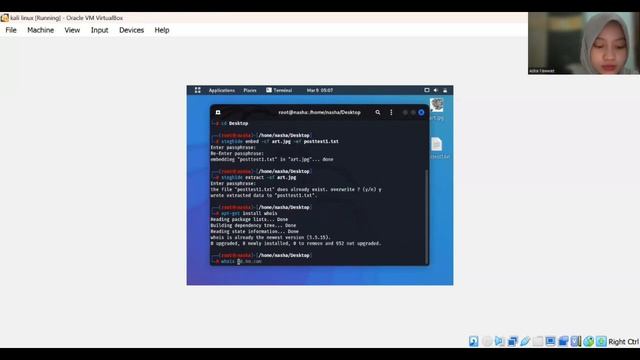The width and height of the screenshot is (640, 360).
Task: Open the VirtualBox File menu
Action: point(11,30)
